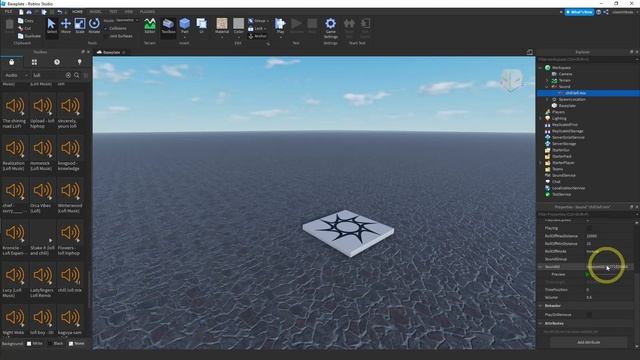
Task: Activate the Scale tool
Action: [x=80, y=26]
